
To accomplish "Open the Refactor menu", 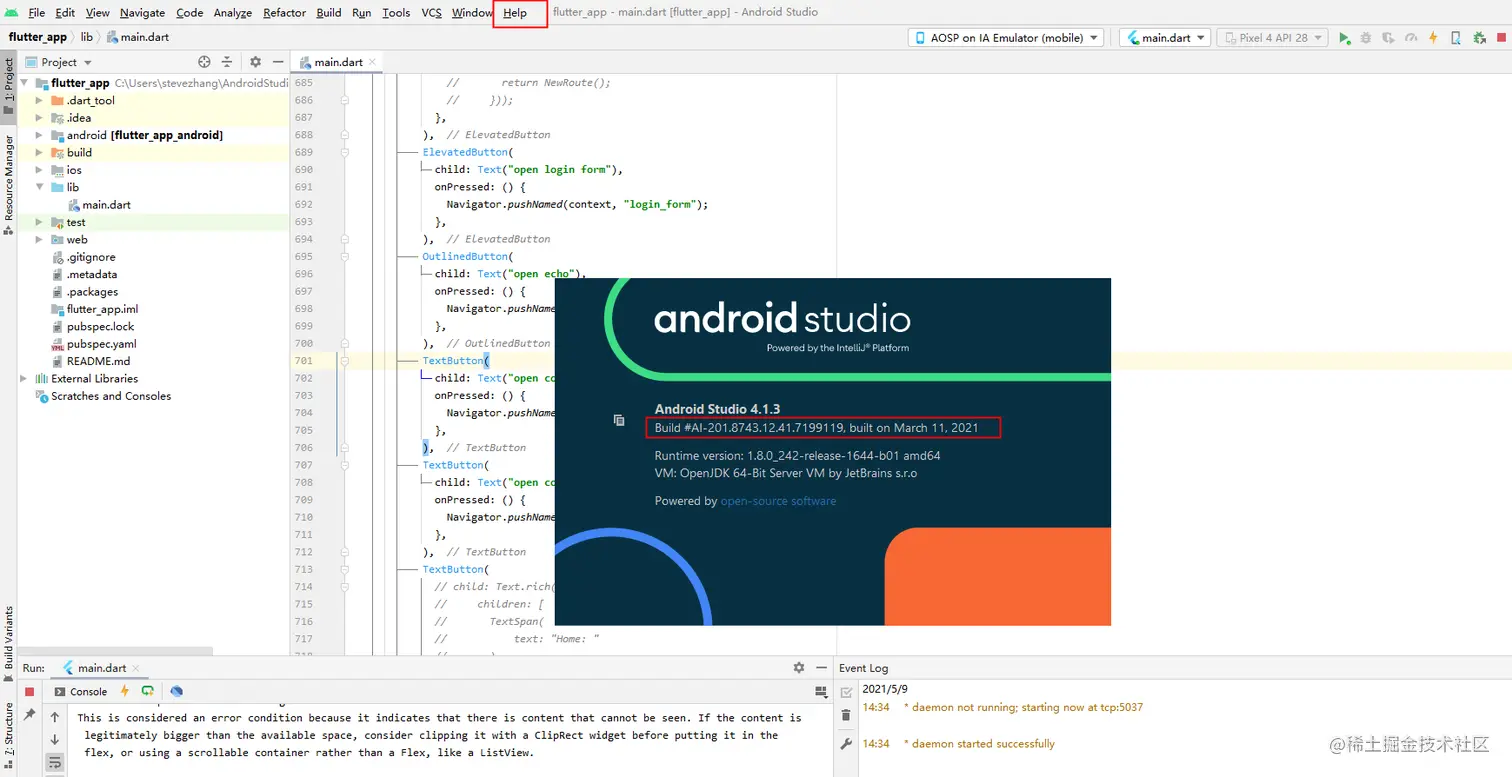I will tap(284, 13).
